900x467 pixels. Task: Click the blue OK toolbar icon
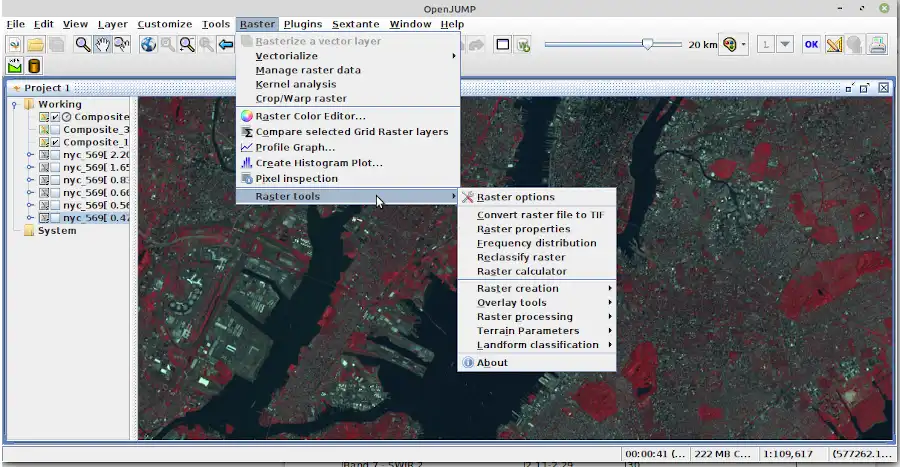point(811,45)
